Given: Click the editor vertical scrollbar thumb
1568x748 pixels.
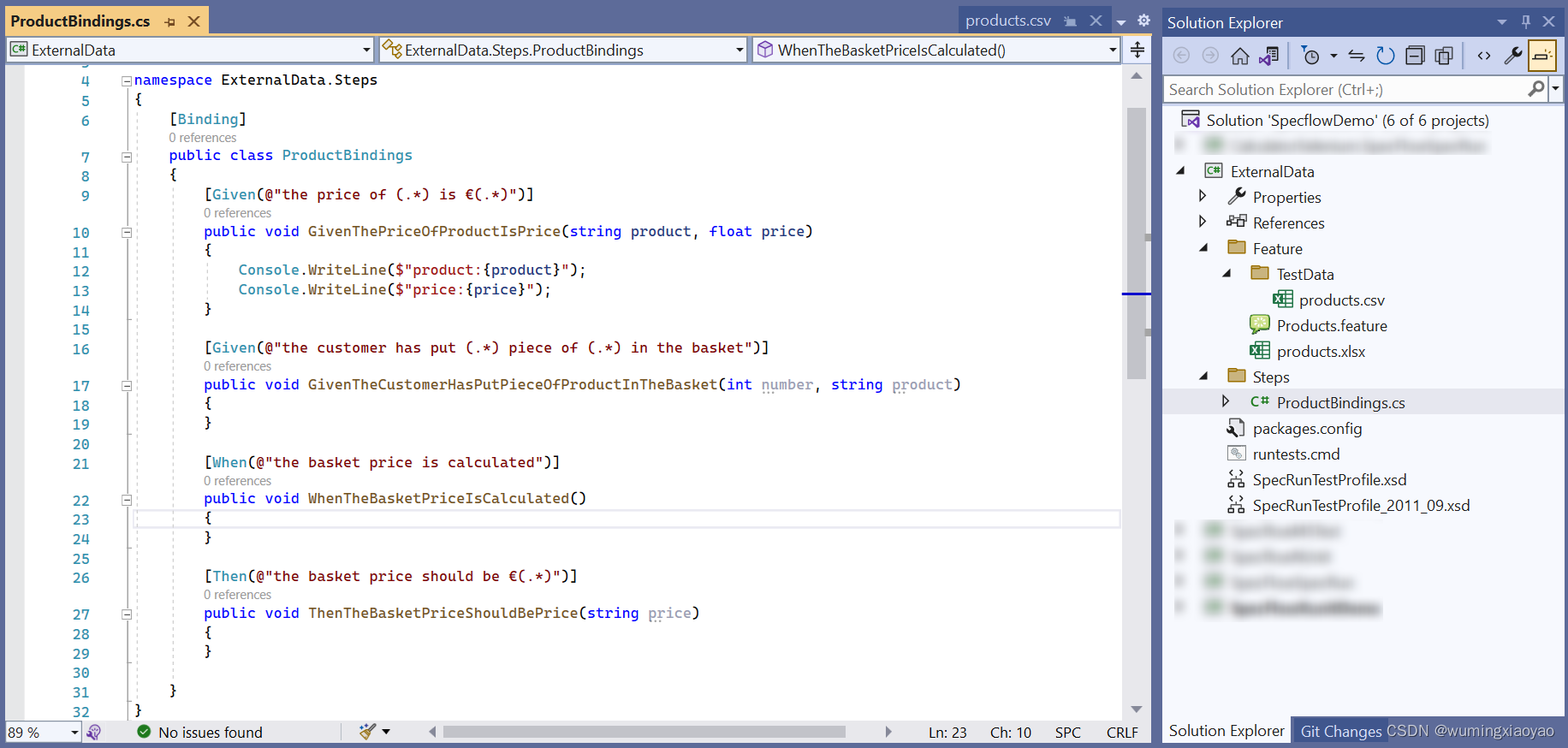Looking at the screenshot, I should click(1137, 243).
